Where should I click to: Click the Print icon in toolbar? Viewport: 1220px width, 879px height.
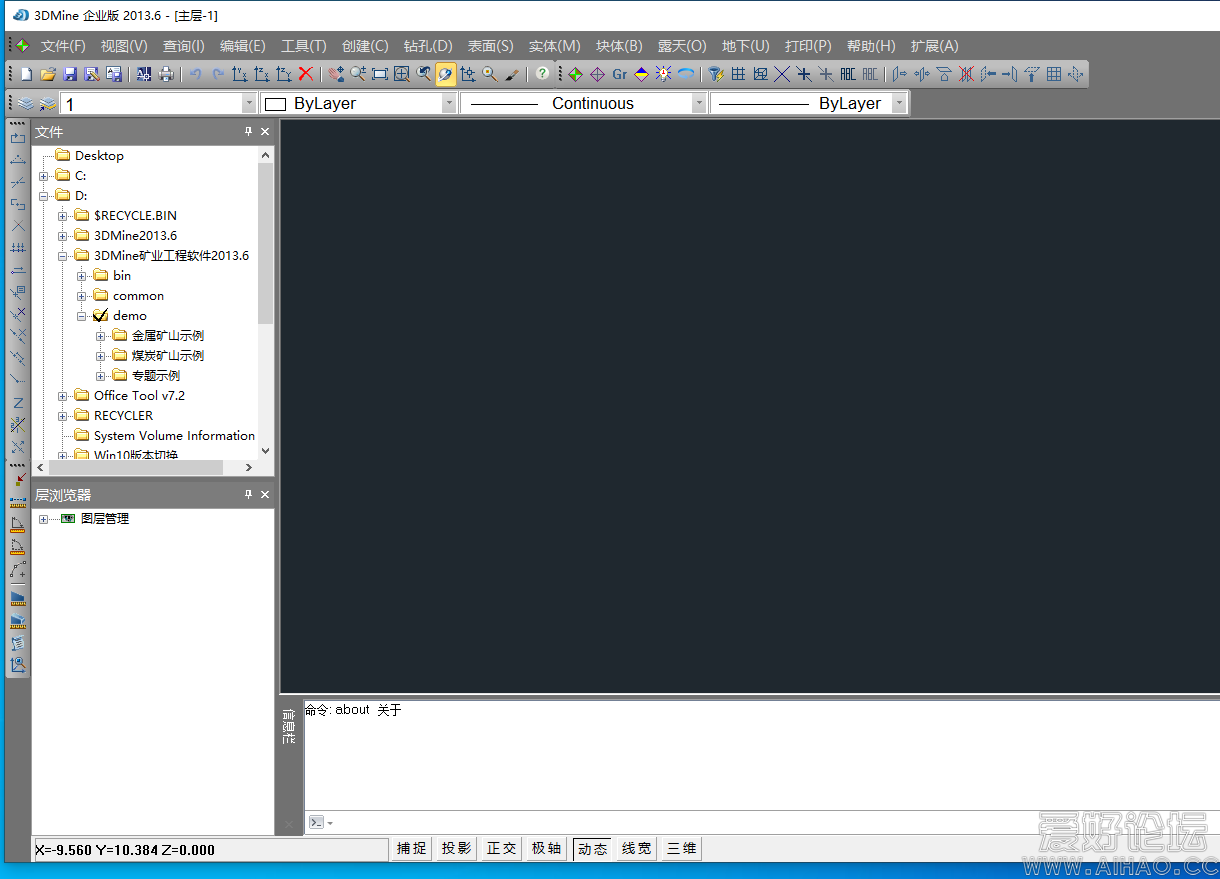point(166,74)
